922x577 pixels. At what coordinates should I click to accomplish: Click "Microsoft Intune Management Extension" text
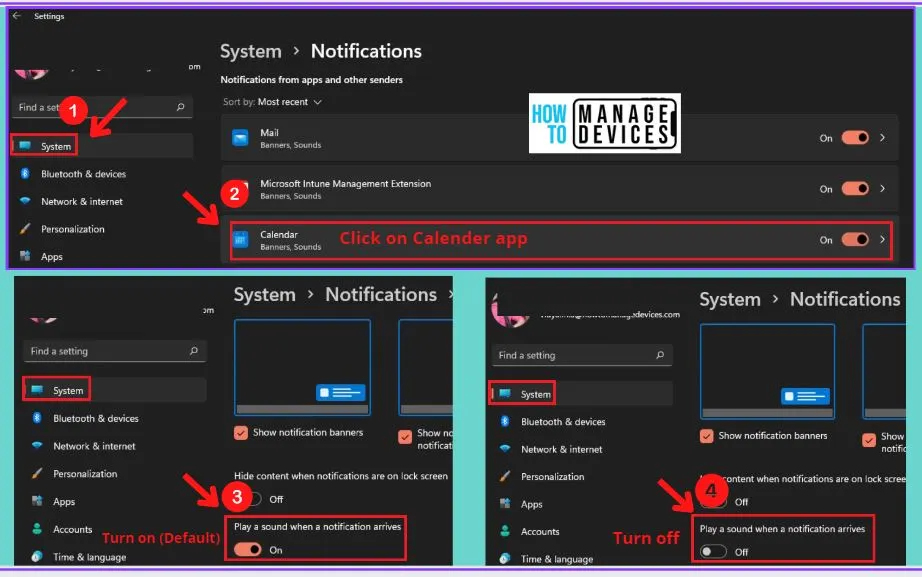[346, 184]
